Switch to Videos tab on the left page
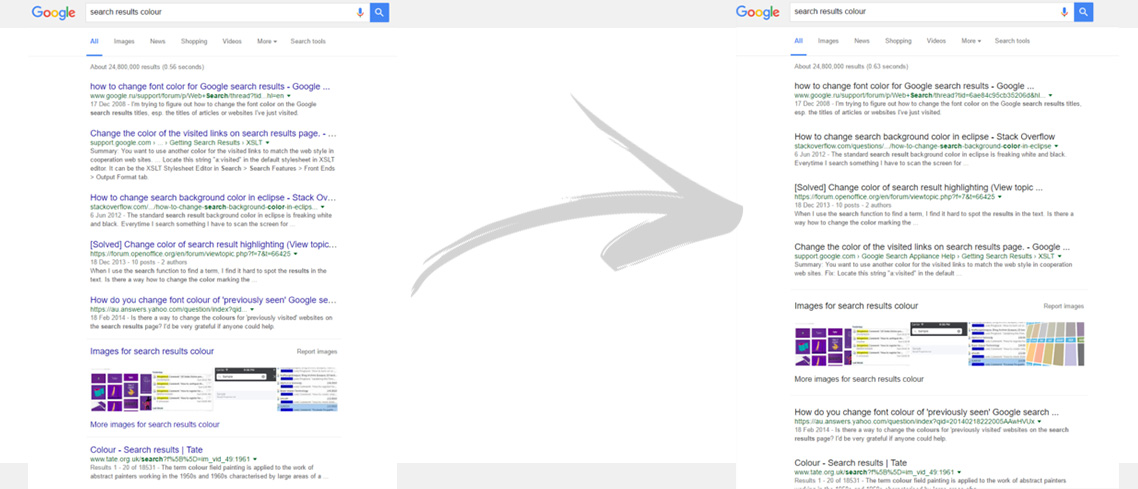This screenshot has width=1138, height=489. pos(232,41)
